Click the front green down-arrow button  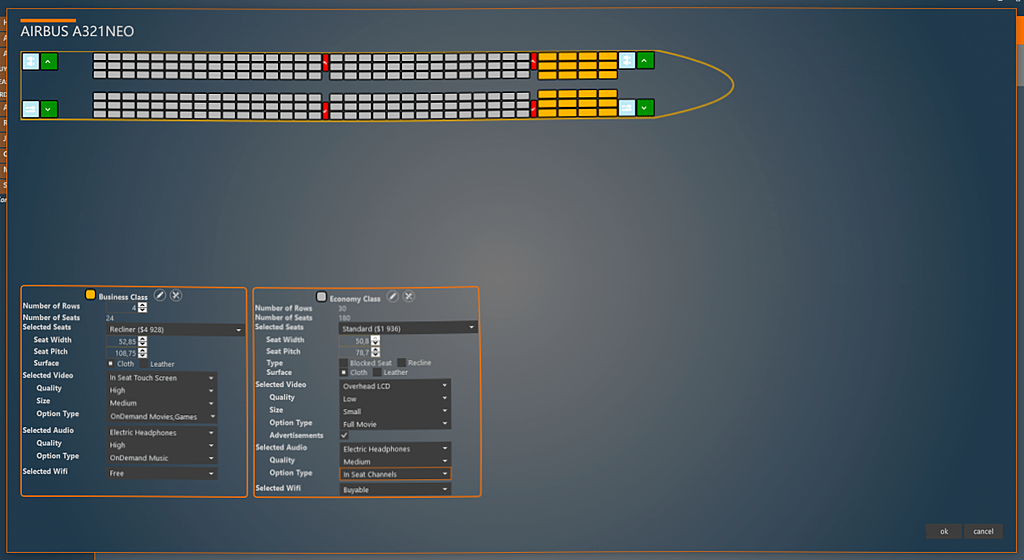645,108
